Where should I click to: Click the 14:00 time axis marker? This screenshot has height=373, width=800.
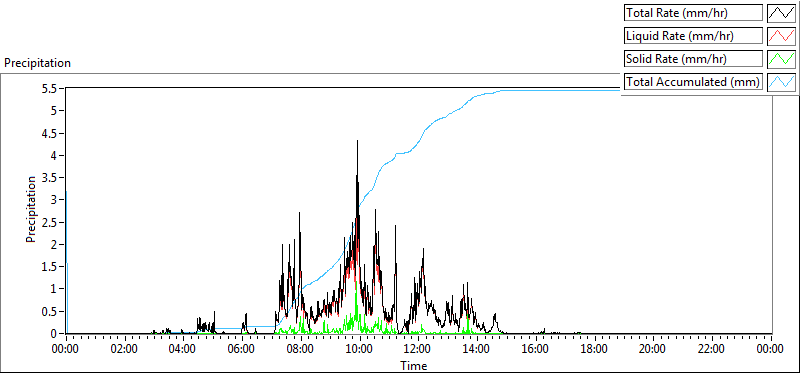pos(477,349)
